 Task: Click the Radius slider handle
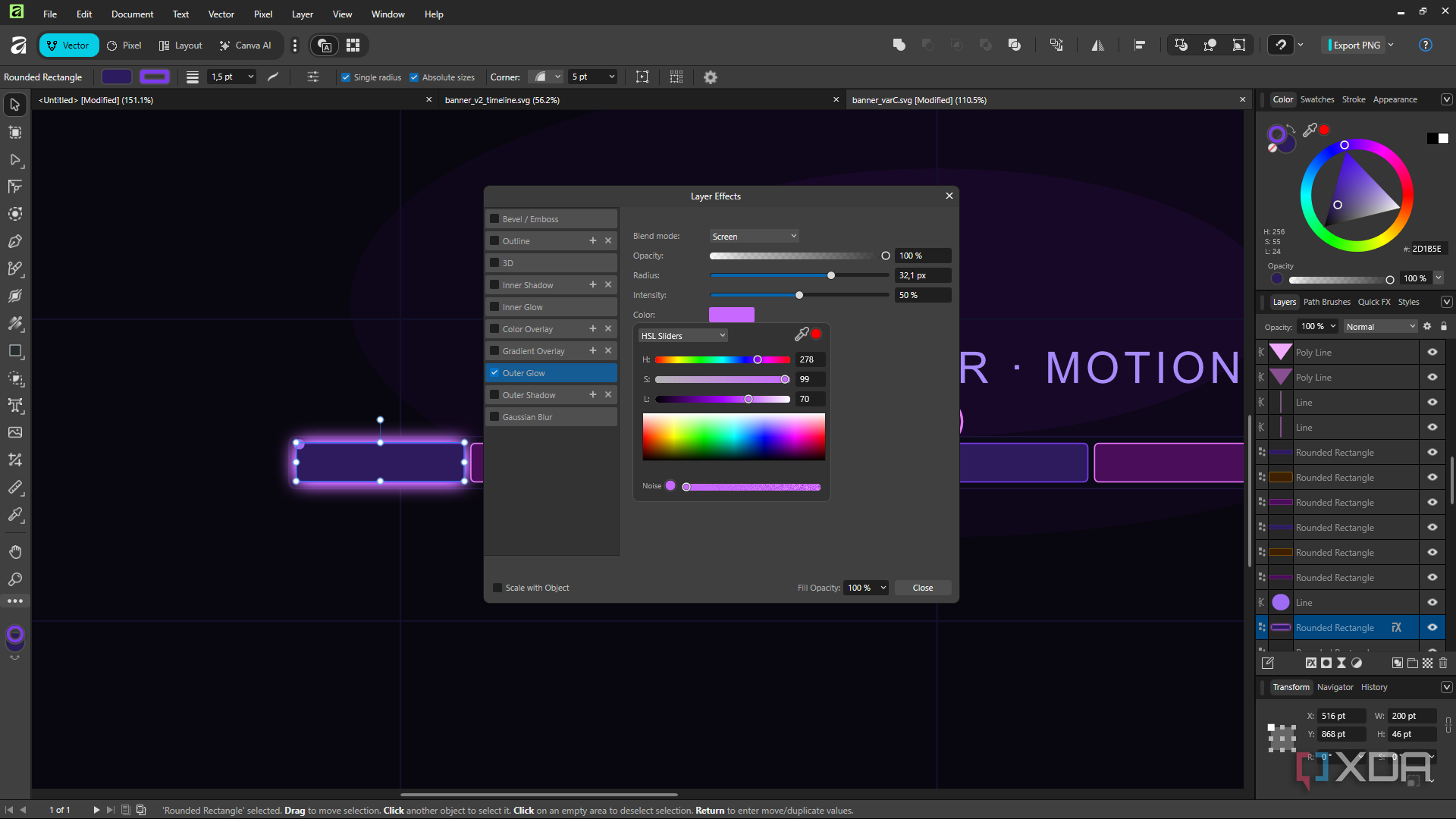click(831, 275)
